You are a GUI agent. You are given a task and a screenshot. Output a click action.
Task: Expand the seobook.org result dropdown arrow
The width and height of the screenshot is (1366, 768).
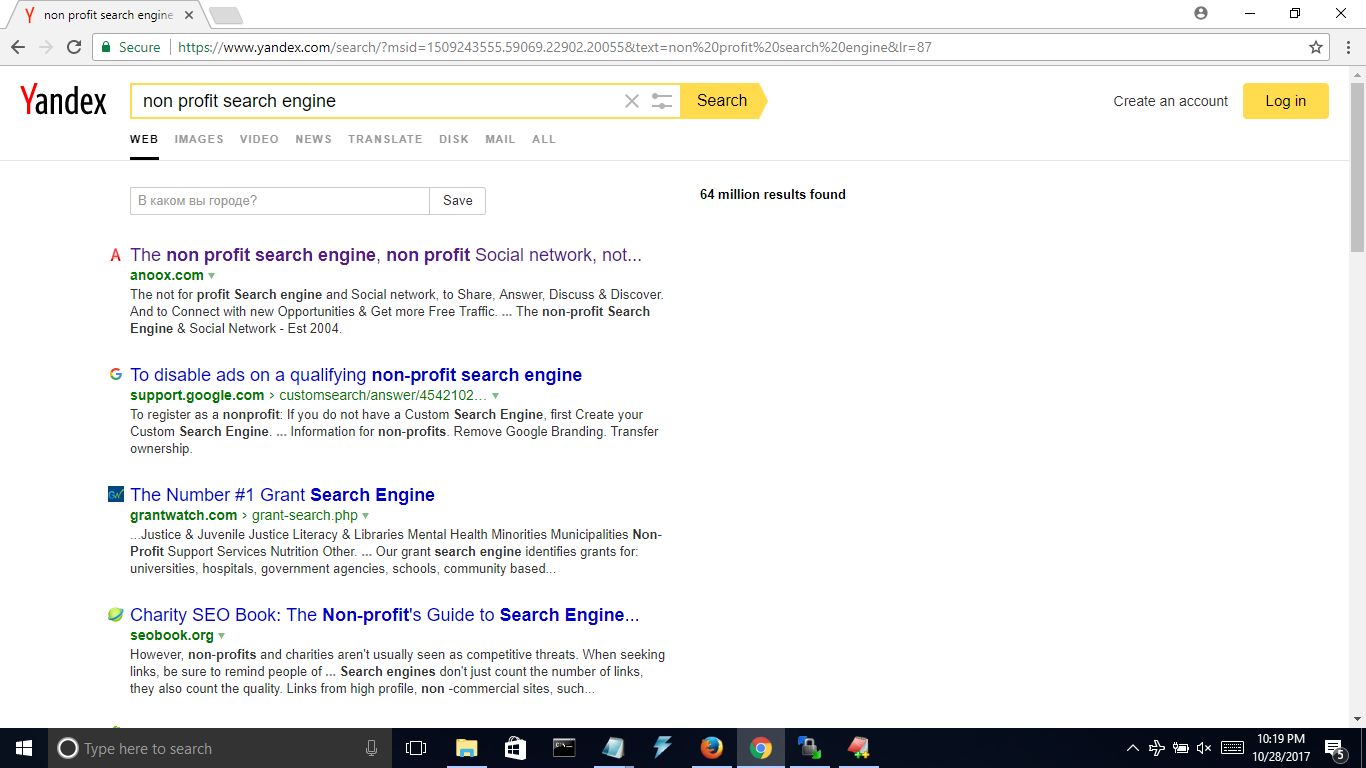pyautogui.click(x=222, y=636)
